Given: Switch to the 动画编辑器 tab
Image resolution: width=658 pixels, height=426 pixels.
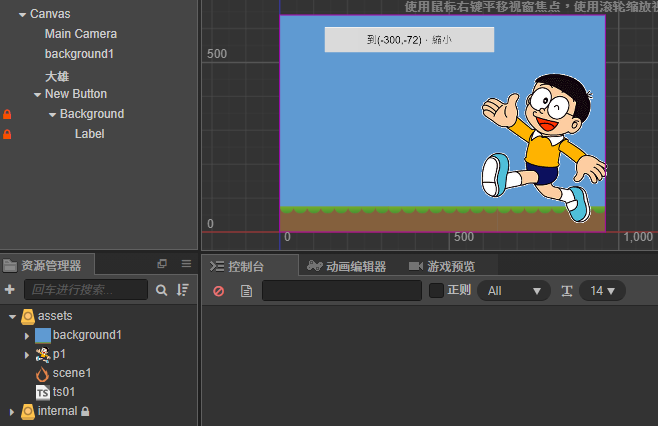Looking at the screenshot, I should [347, 266].
